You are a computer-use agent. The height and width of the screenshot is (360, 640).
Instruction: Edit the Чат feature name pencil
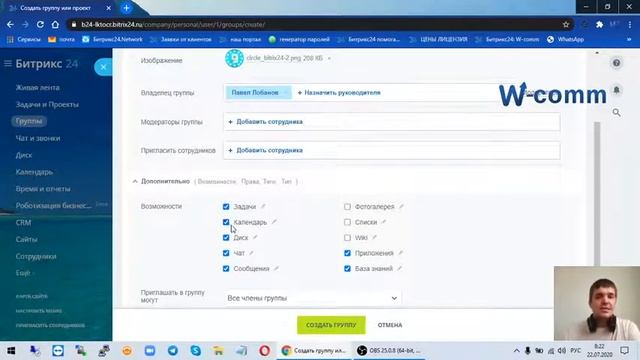(x=251, y=253)
